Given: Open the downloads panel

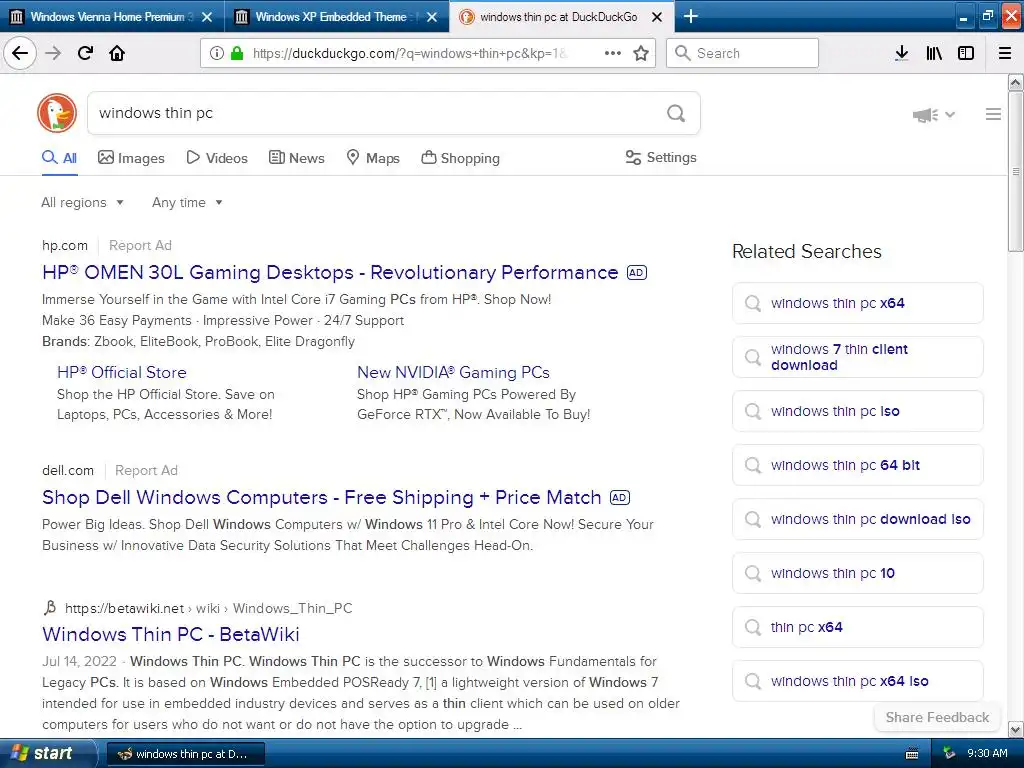Looking at the screenshot, I should click(902, 53).
